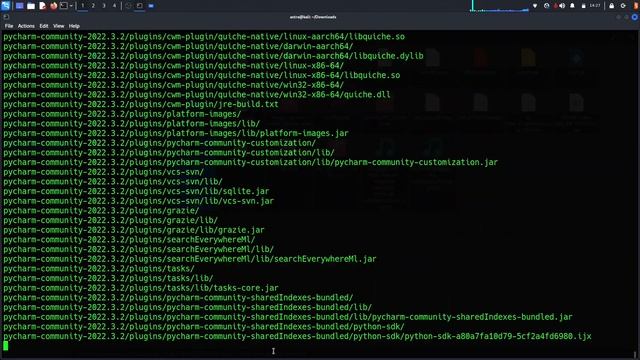Open terminal emulator launcher in panel
Viewport: 640px width, 360px height.
coord(64,6)
